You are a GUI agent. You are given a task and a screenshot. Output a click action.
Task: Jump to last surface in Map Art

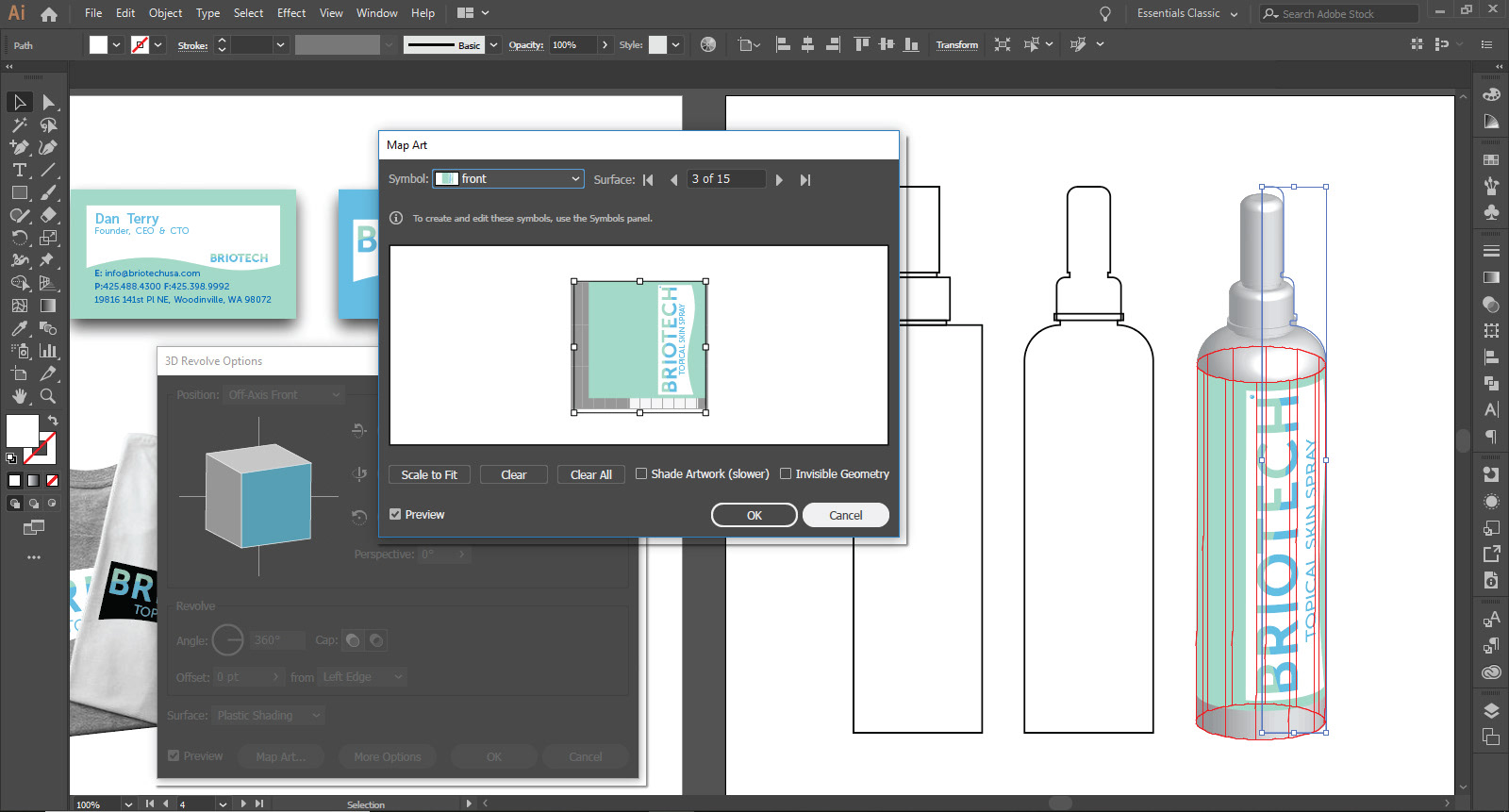(x=805, y=179)
